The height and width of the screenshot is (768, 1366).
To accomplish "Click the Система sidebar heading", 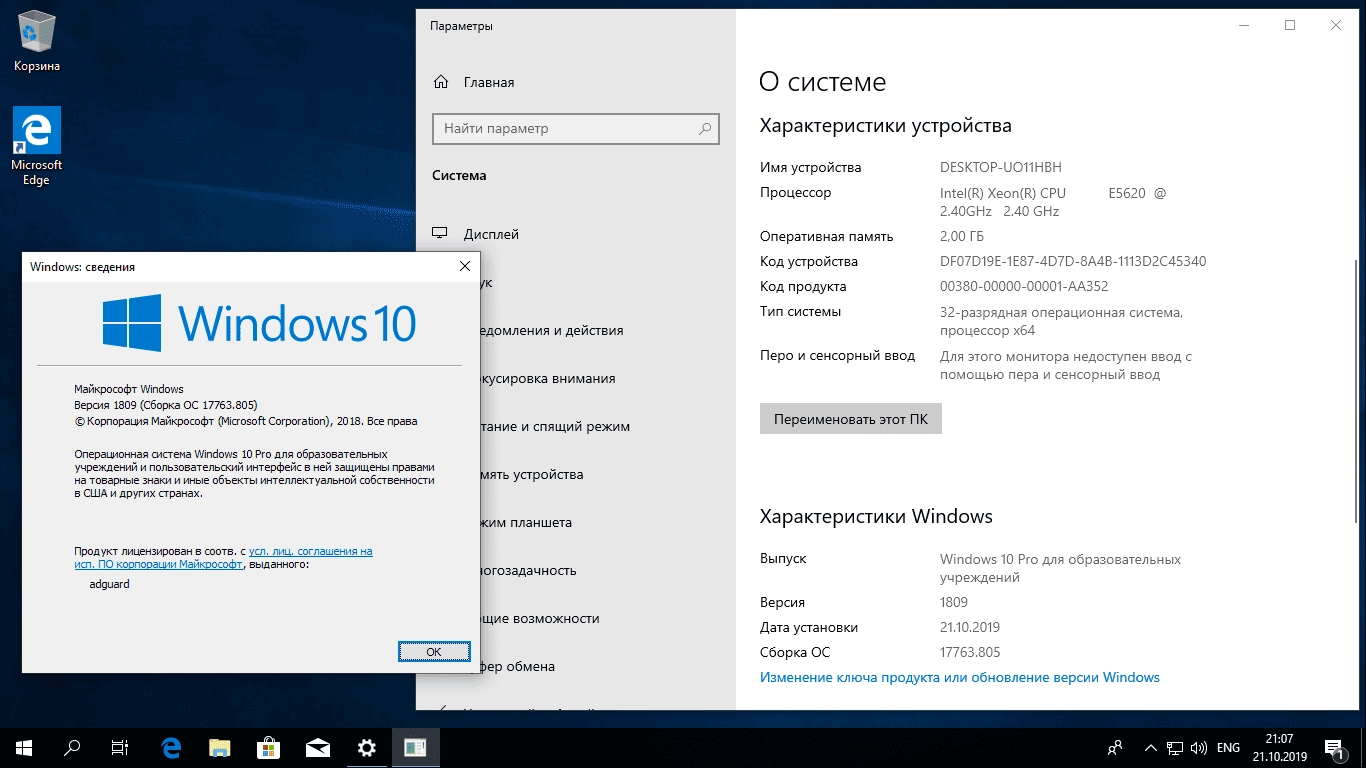I will coord(459,175).
